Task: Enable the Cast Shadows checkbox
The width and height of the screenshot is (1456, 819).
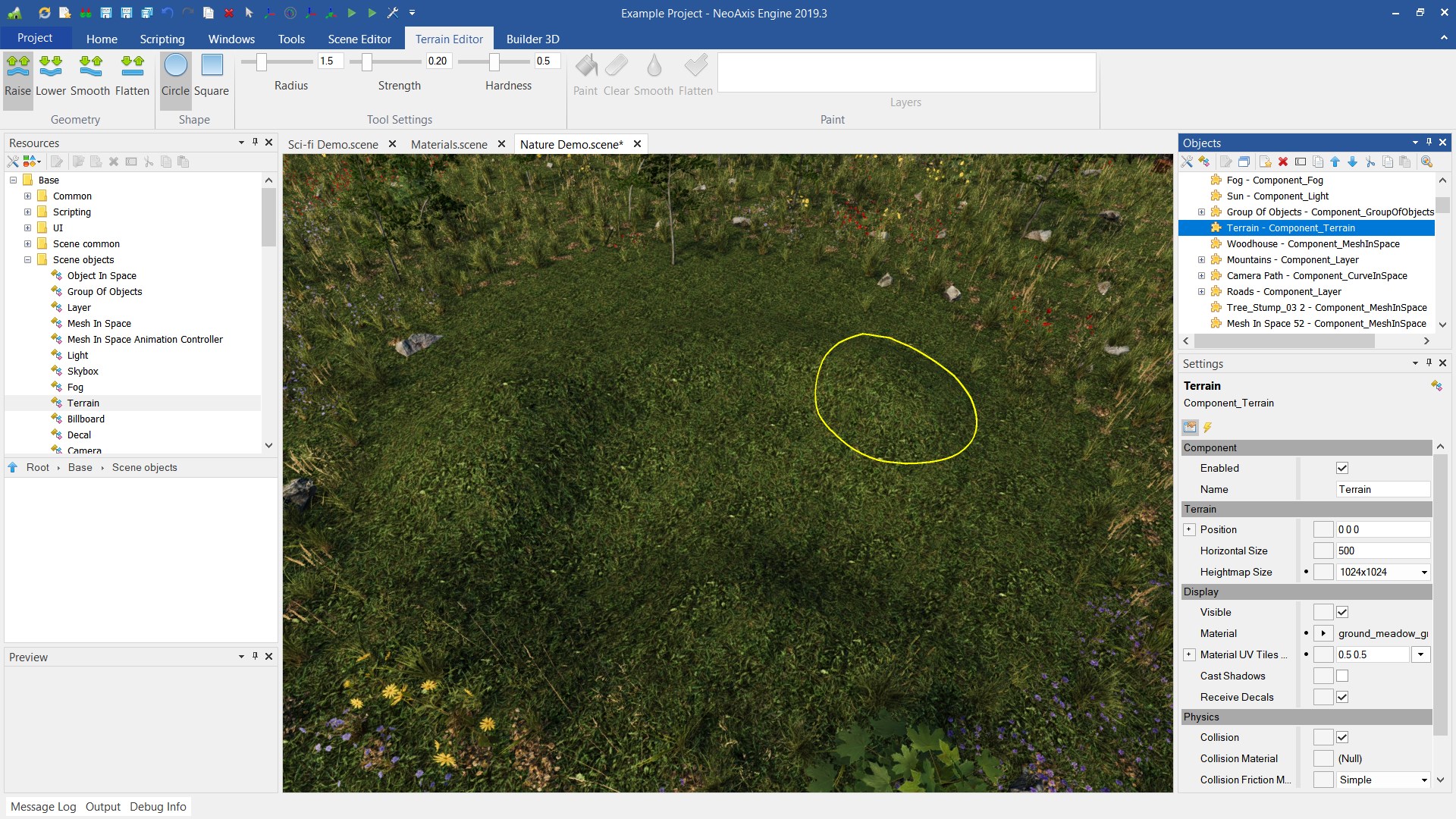Action: point(1342,676)
